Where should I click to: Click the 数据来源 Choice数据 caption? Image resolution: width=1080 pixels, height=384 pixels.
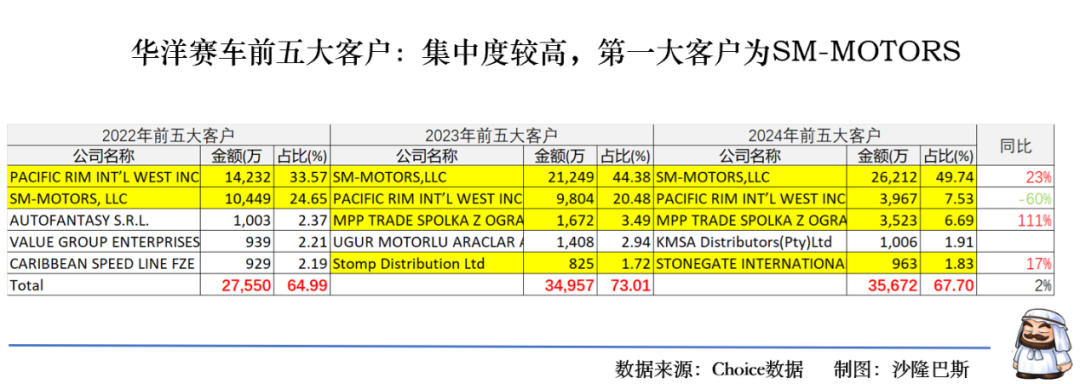tap(709, 368)
